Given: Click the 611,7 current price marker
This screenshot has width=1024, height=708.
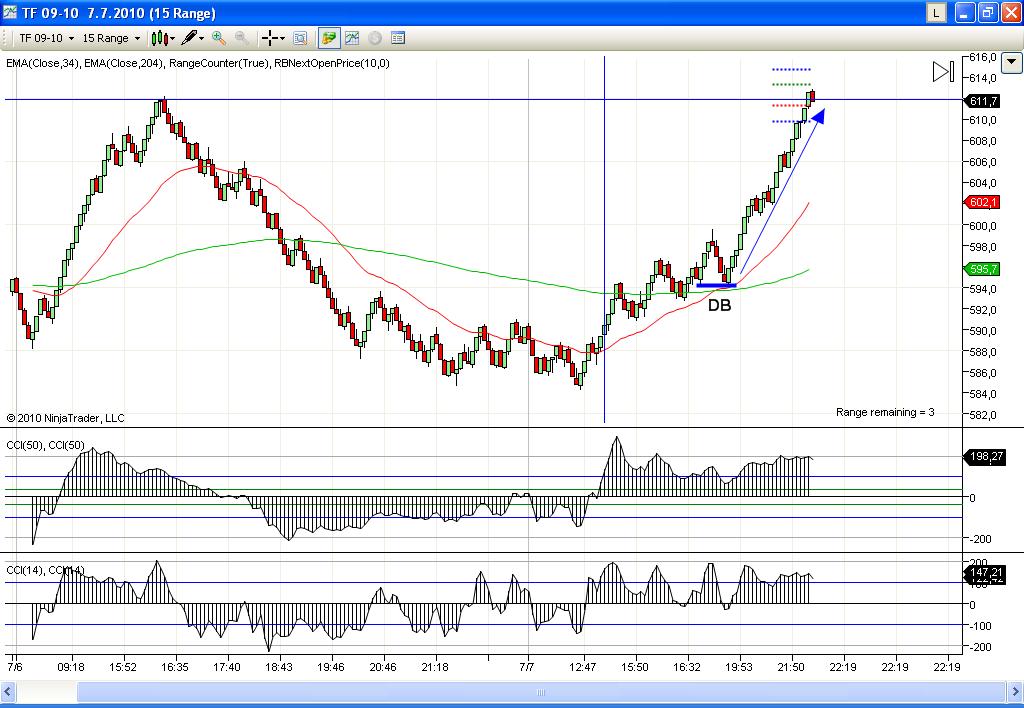Looking at the screenshot, I should click(984, 101).
